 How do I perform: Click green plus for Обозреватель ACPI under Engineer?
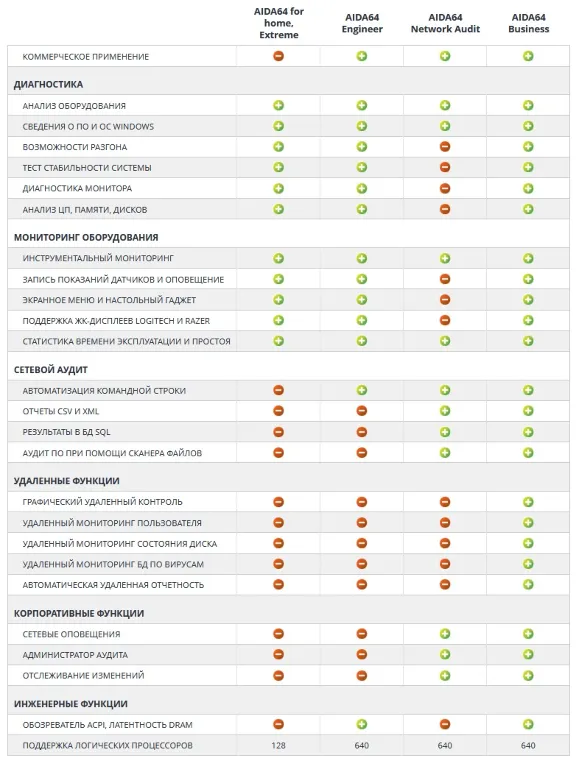pyautogui.click(x=361, y=724)
